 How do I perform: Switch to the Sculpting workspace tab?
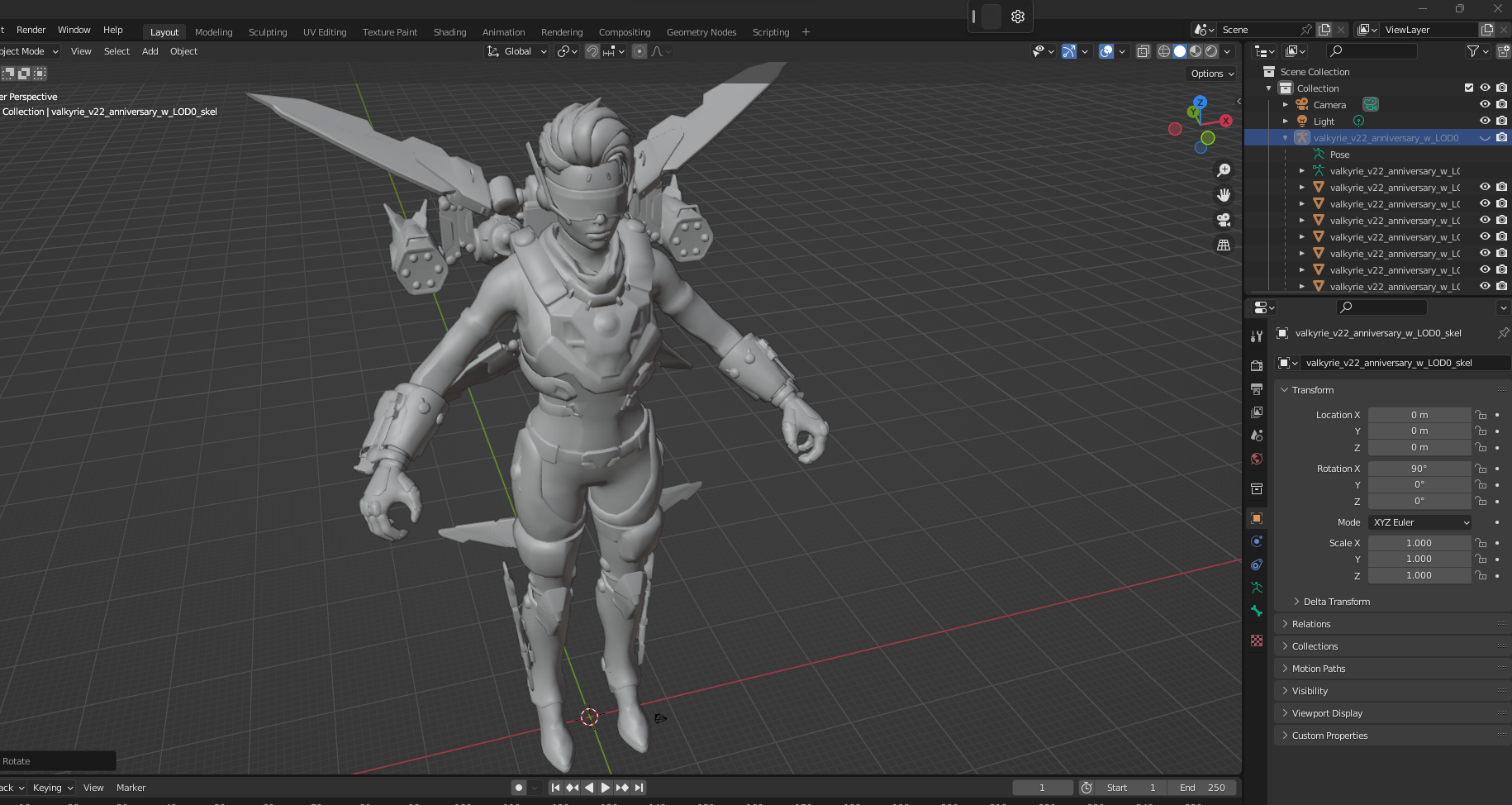pyautogui.click(x=268, y=32)
